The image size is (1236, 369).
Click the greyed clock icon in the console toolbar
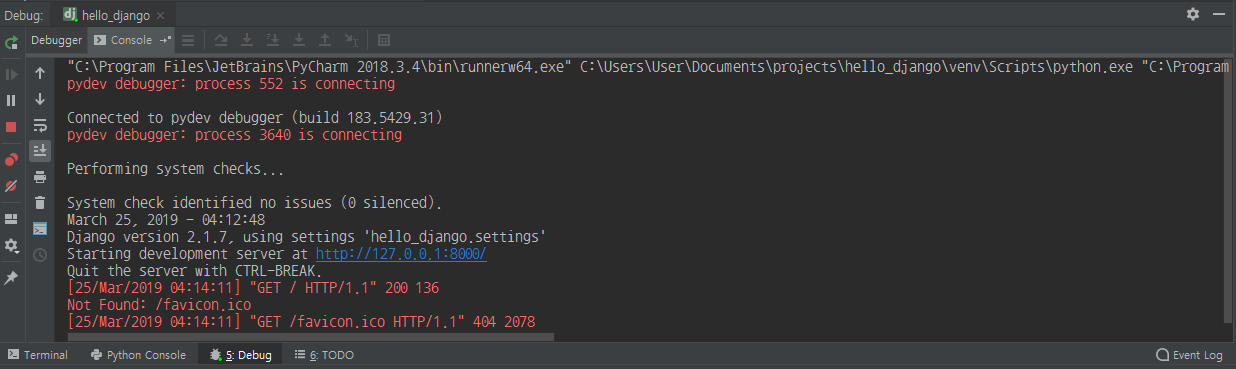pos(40,255)
